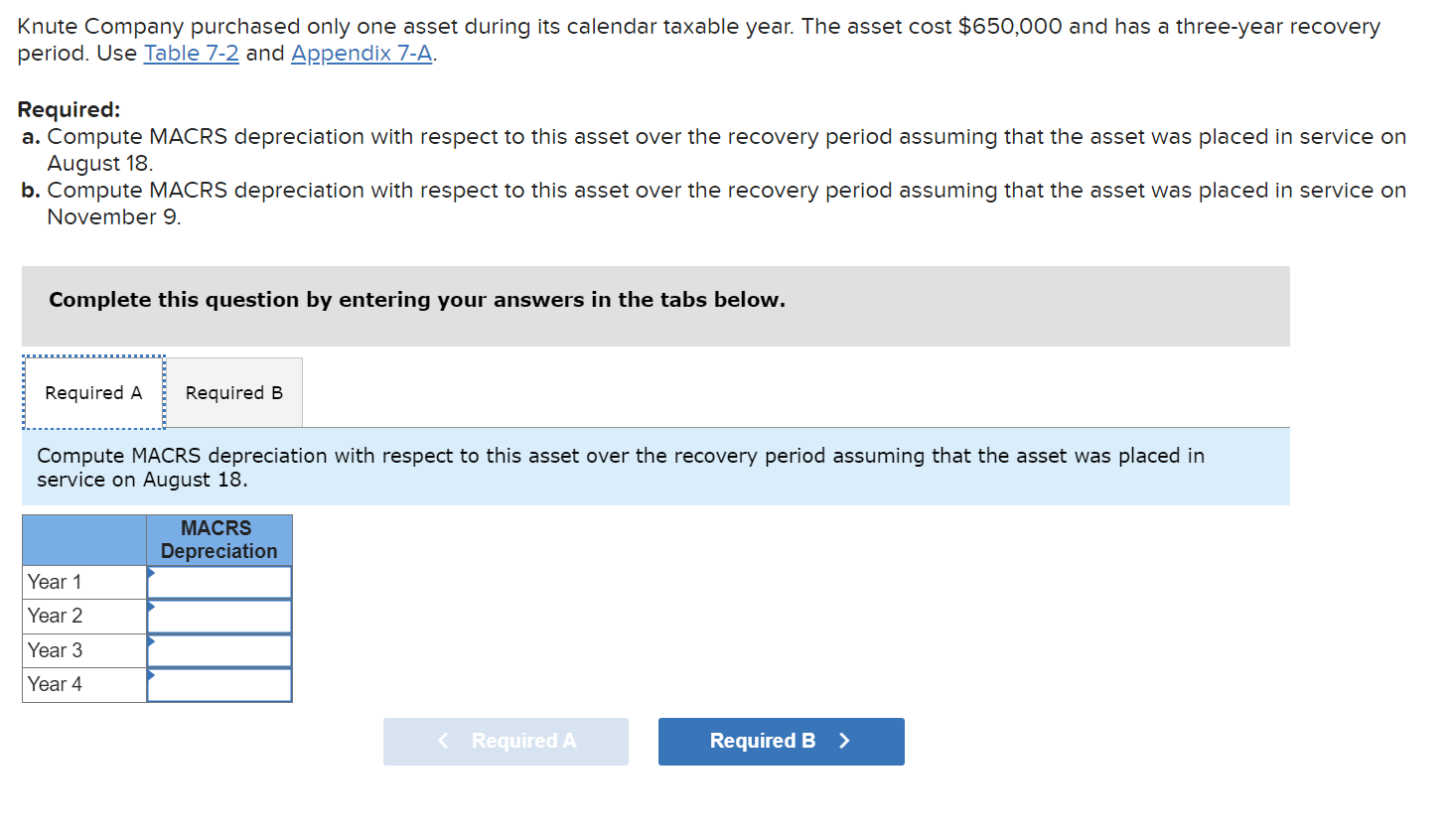Click the blue hint marker beside Year 1 input

click(151, 575)
